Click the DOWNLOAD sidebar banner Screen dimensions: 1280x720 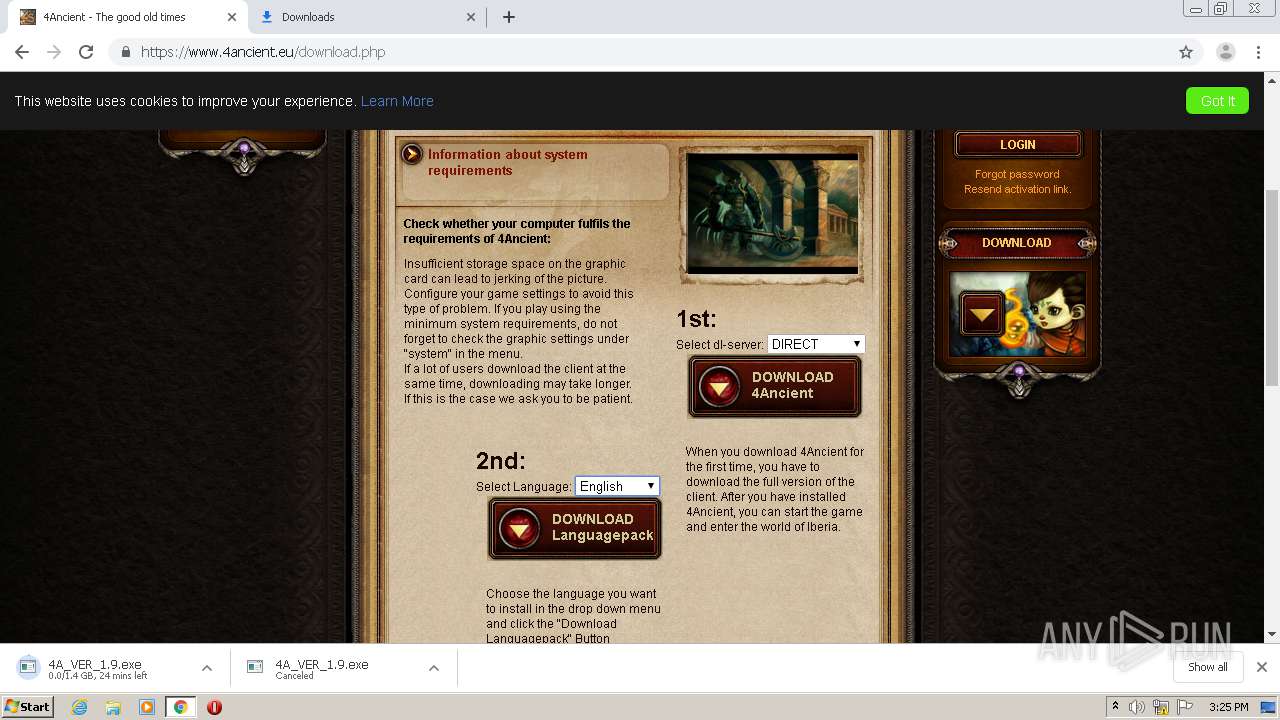click(x=1017, y=243)
